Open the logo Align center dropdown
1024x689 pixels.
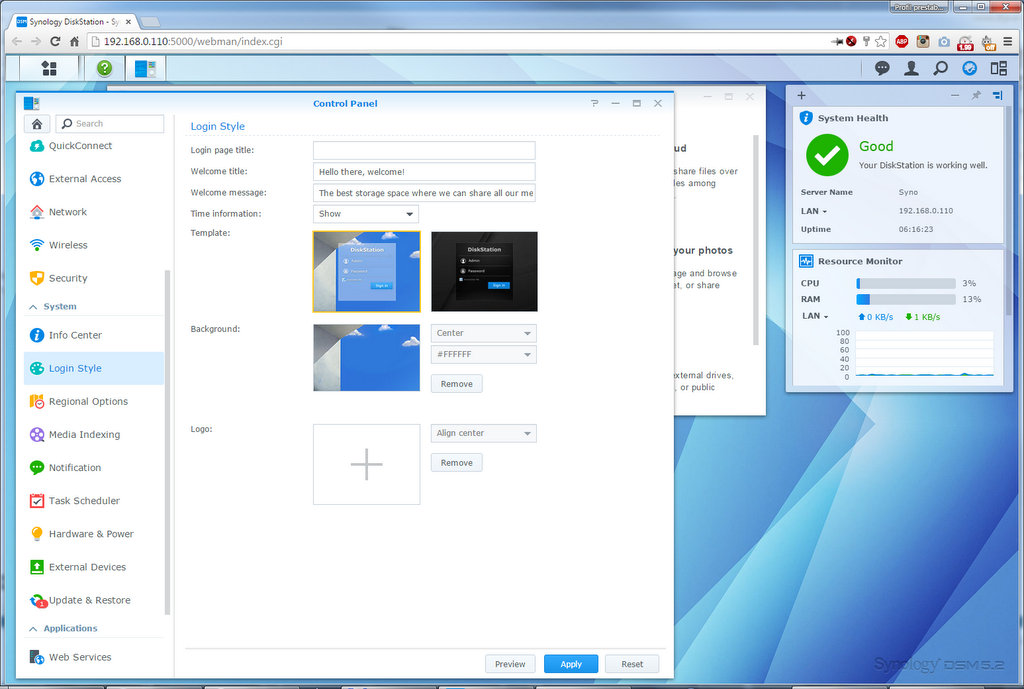pos(484,433)
